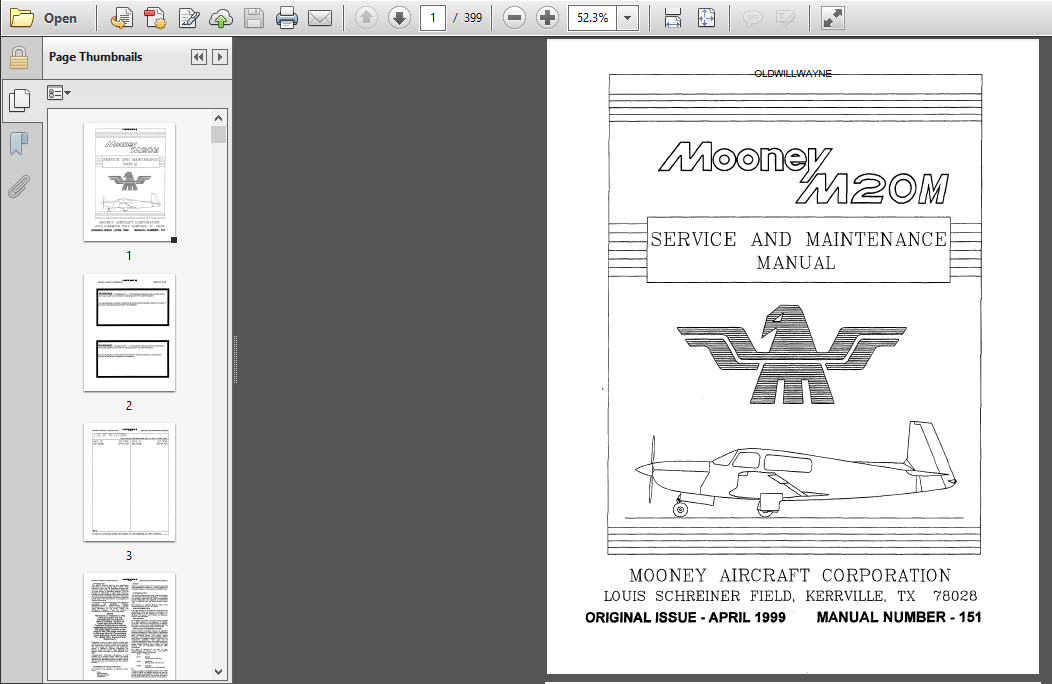1052x684 pixels.
Task: Select page 3 thumbnail
Action: 129,482
